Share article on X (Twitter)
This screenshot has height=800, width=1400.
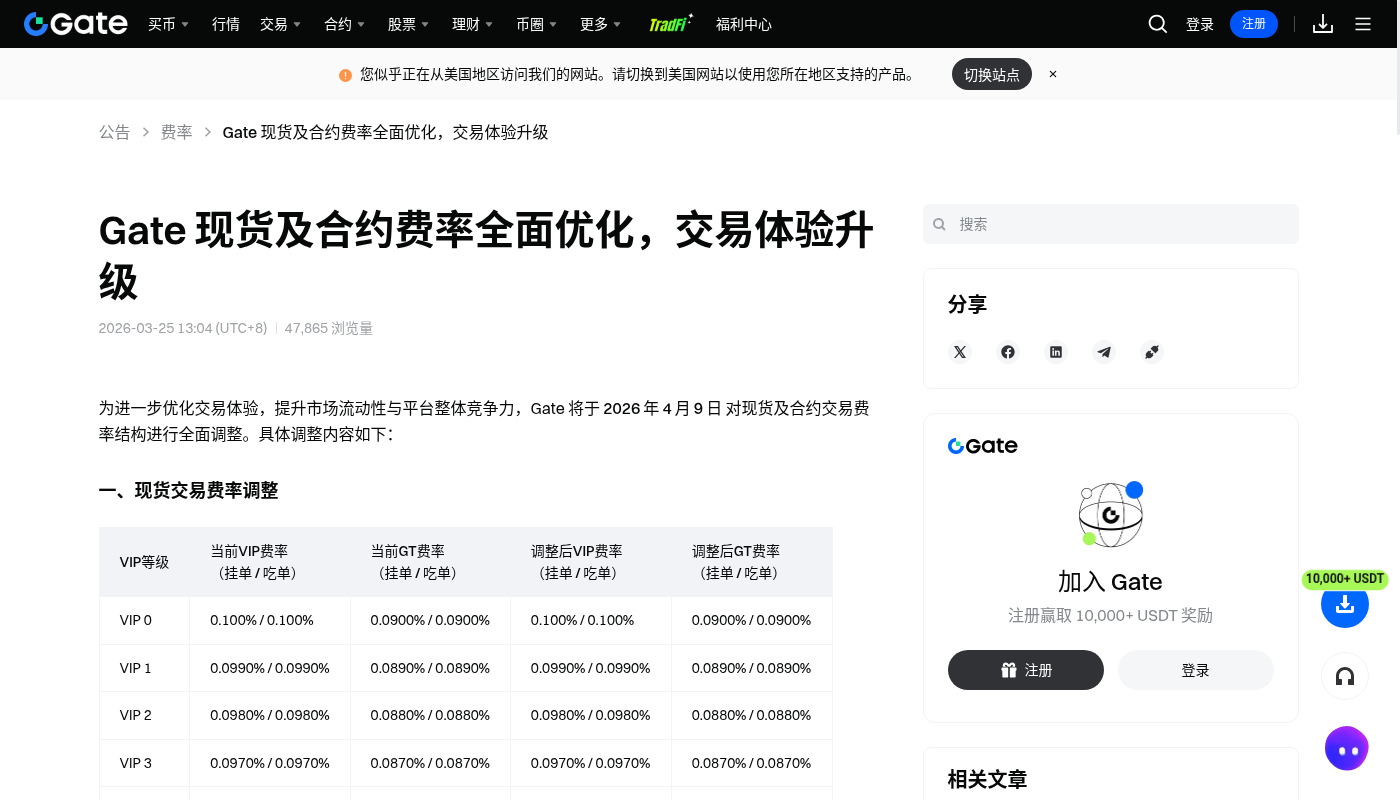960,352
